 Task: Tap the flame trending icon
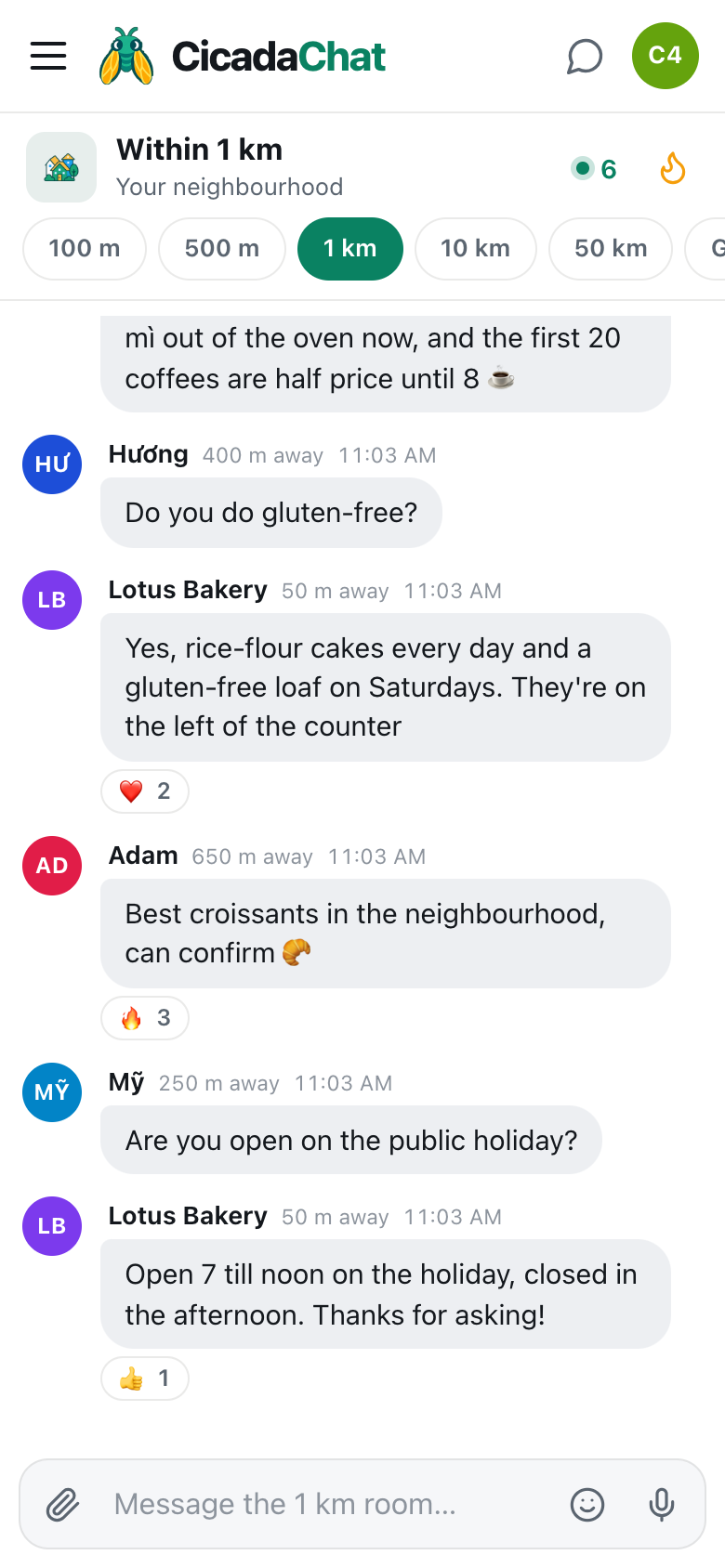tap(673, 168)
